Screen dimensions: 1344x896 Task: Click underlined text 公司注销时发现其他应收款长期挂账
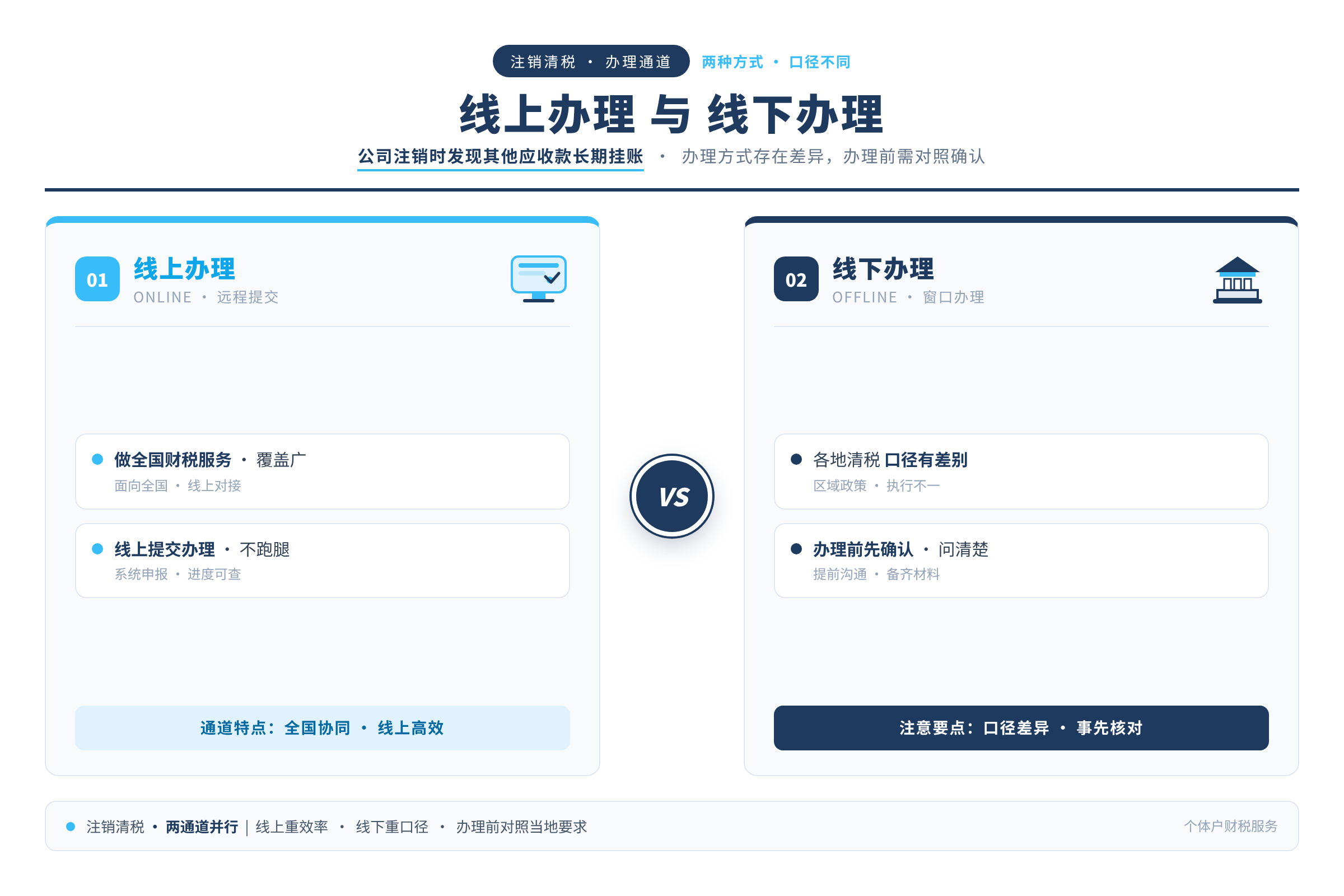(501, 156)
